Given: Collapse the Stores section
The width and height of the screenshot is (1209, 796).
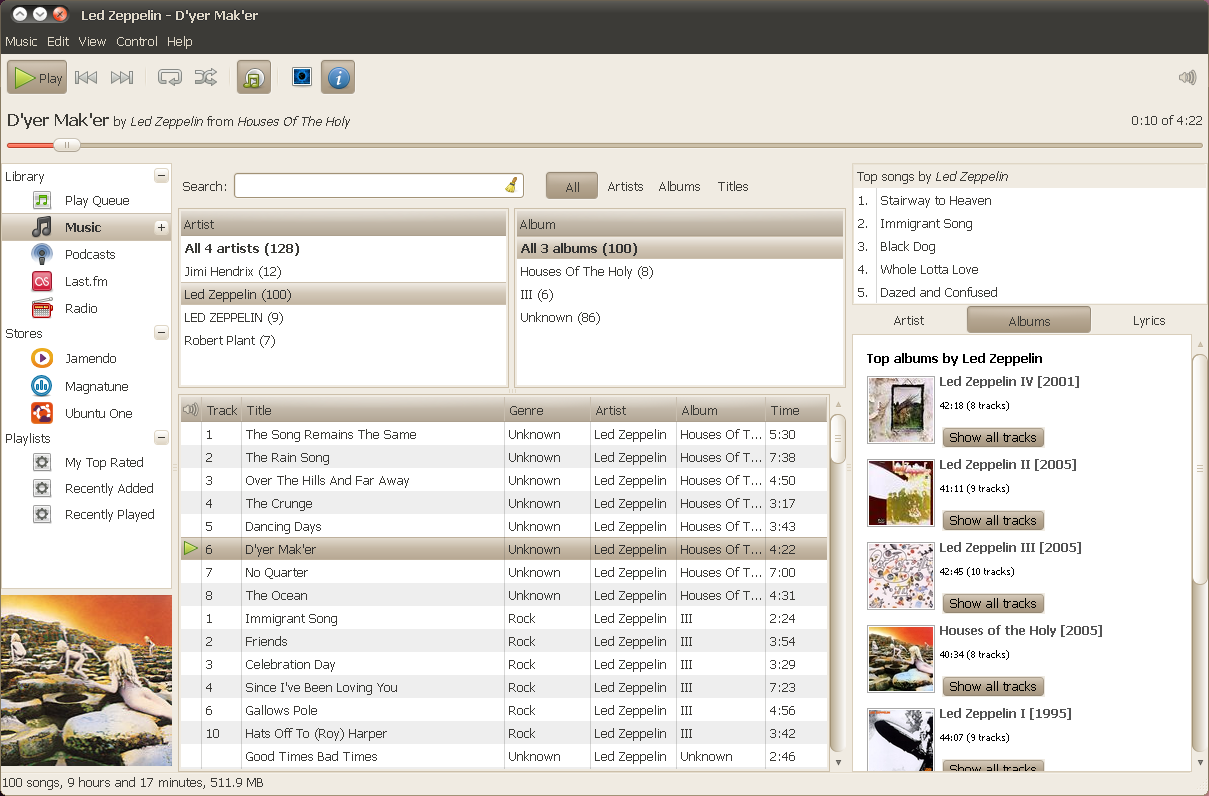Looking at the screenshot, I should coord(161,333).
